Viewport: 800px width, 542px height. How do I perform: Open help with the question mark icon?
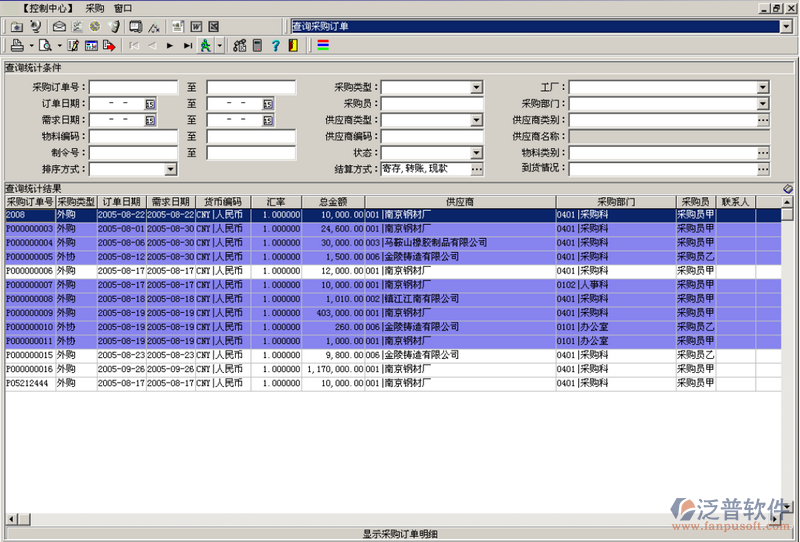coord(275,46)
